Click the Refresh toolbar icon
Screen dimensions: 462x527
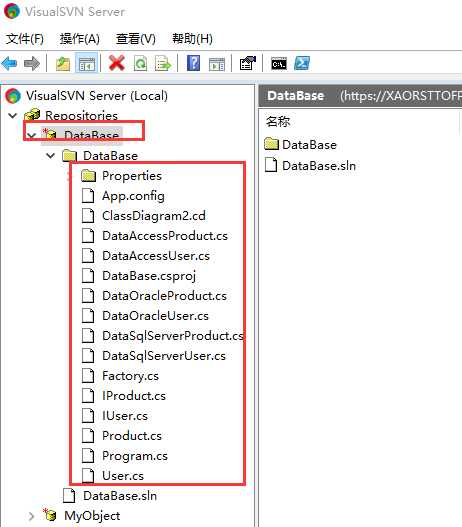140,63
